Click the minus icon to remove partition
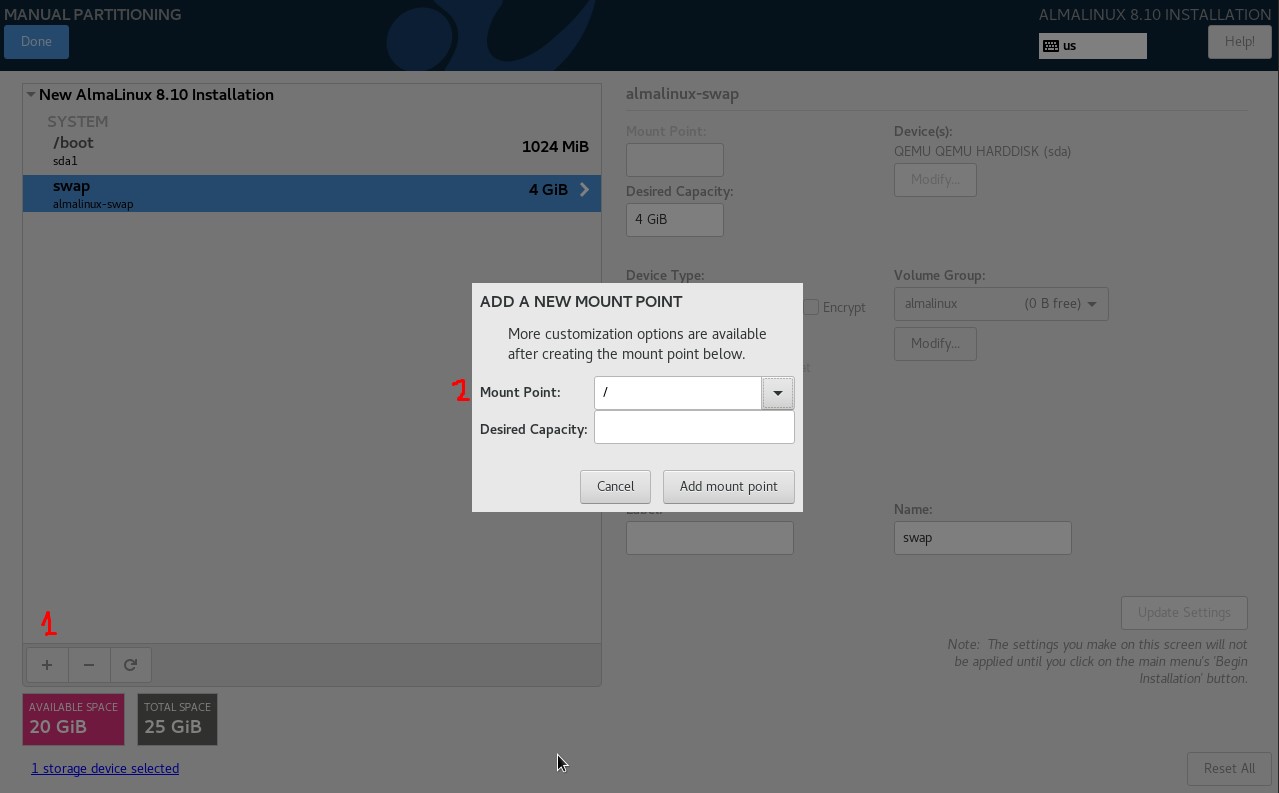 pyautogui.click(x=89, y=665)
